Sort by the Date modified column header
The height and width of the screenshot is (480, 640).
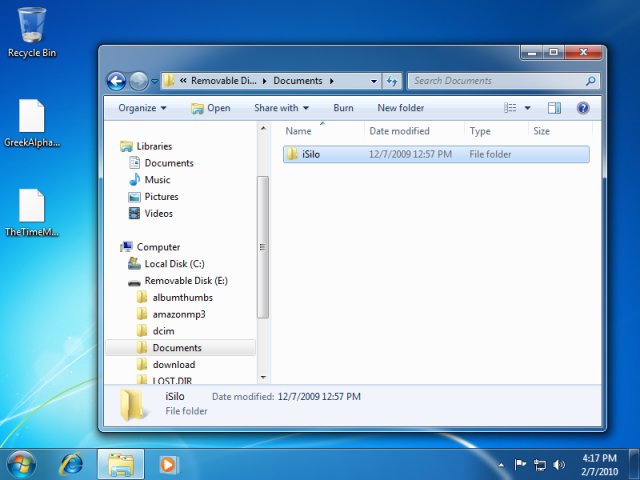tap(399, 131)
